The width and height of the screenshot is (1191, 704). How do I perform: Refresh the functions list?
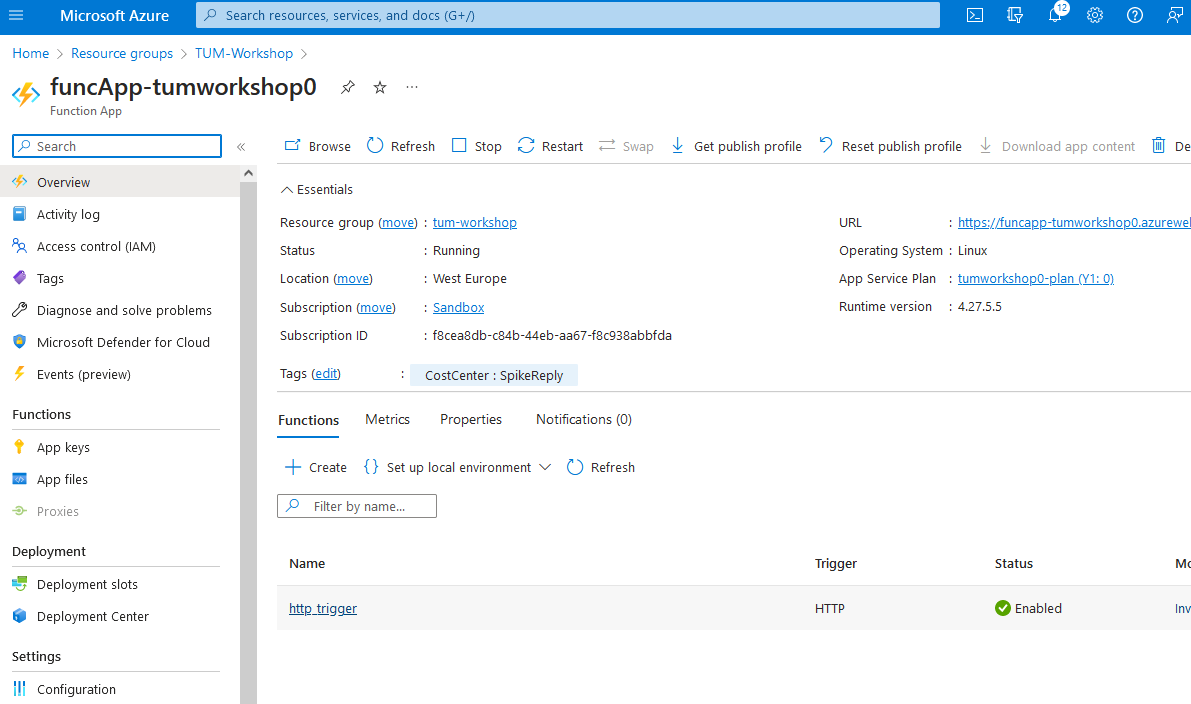point(601,467)
